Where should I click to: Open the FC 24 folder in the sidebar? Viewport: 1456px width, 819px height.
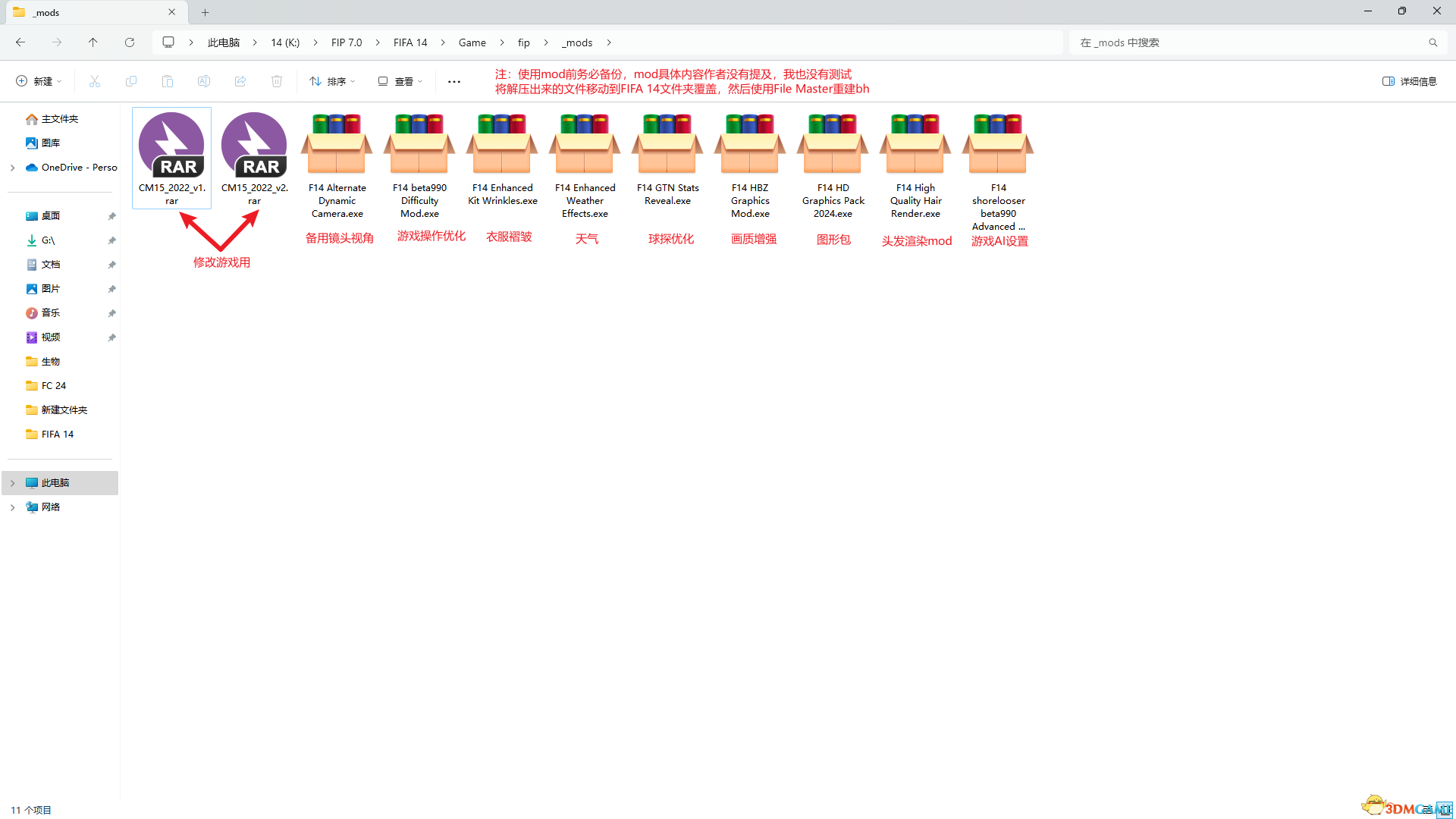coord(53,385)
